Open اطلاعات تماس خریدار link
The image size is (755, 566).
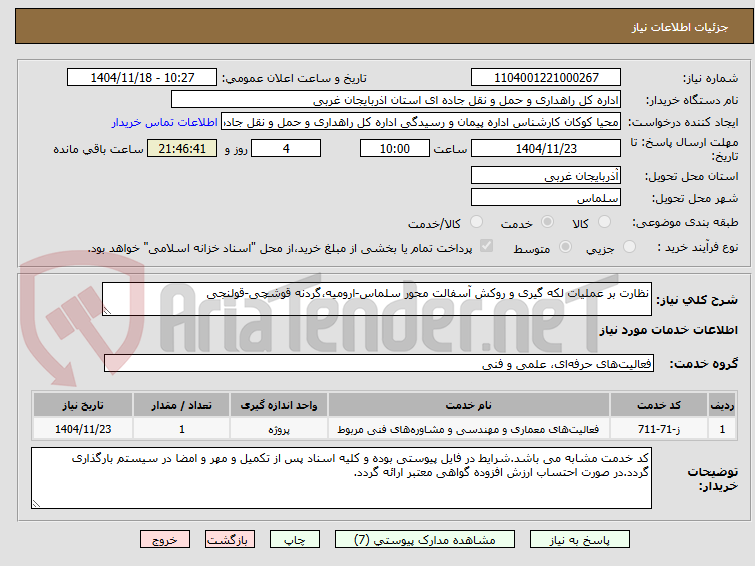tap(165, 122)
